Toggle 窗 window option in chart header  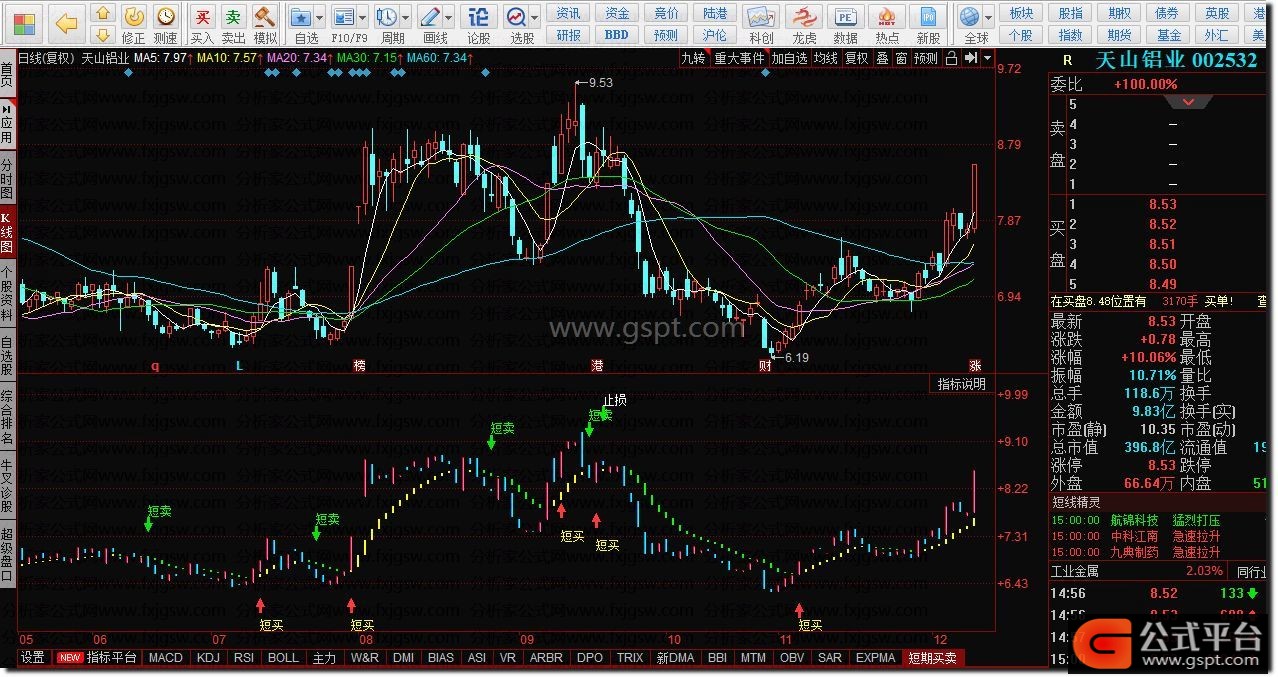[x=902, y=58]
